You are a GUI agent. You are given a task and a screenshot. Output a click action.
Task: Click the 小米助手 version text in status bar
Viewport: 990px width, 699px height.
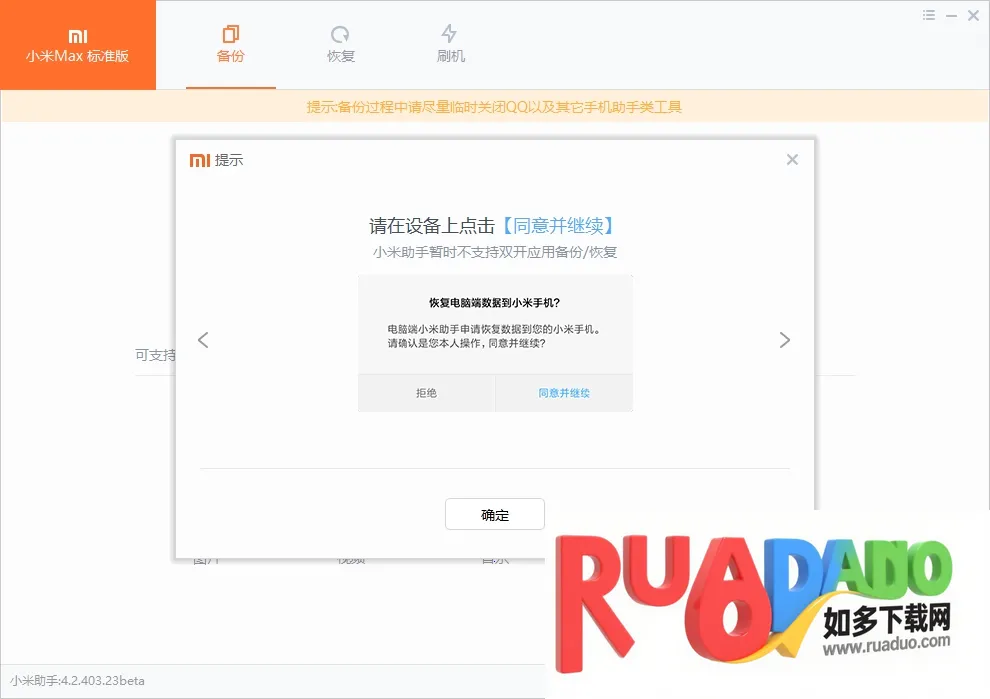coord(78,681)
